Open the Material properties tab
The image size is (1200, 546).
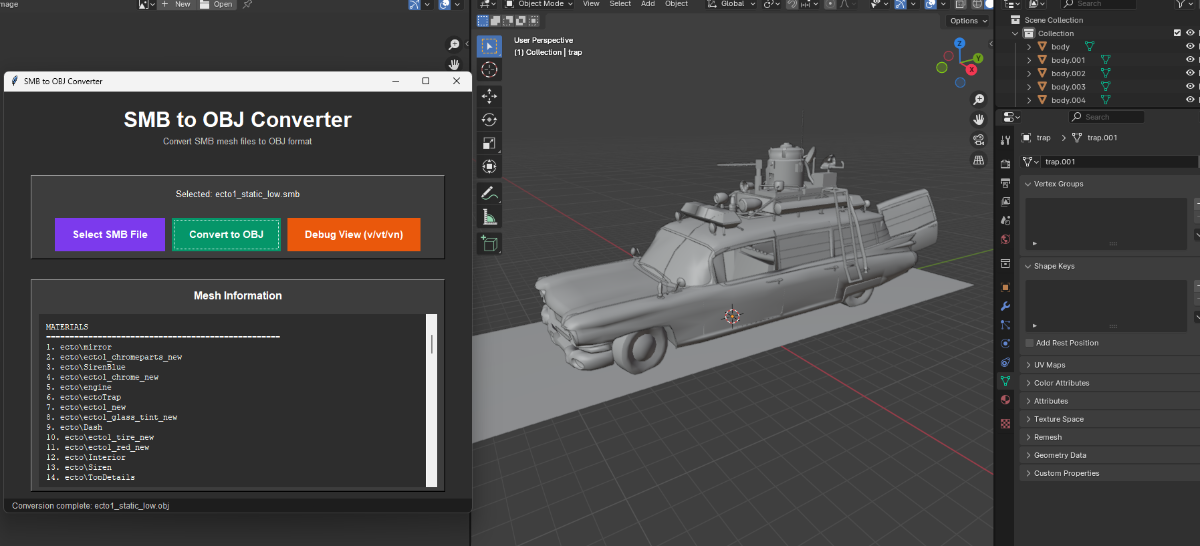coord(1005,400)
